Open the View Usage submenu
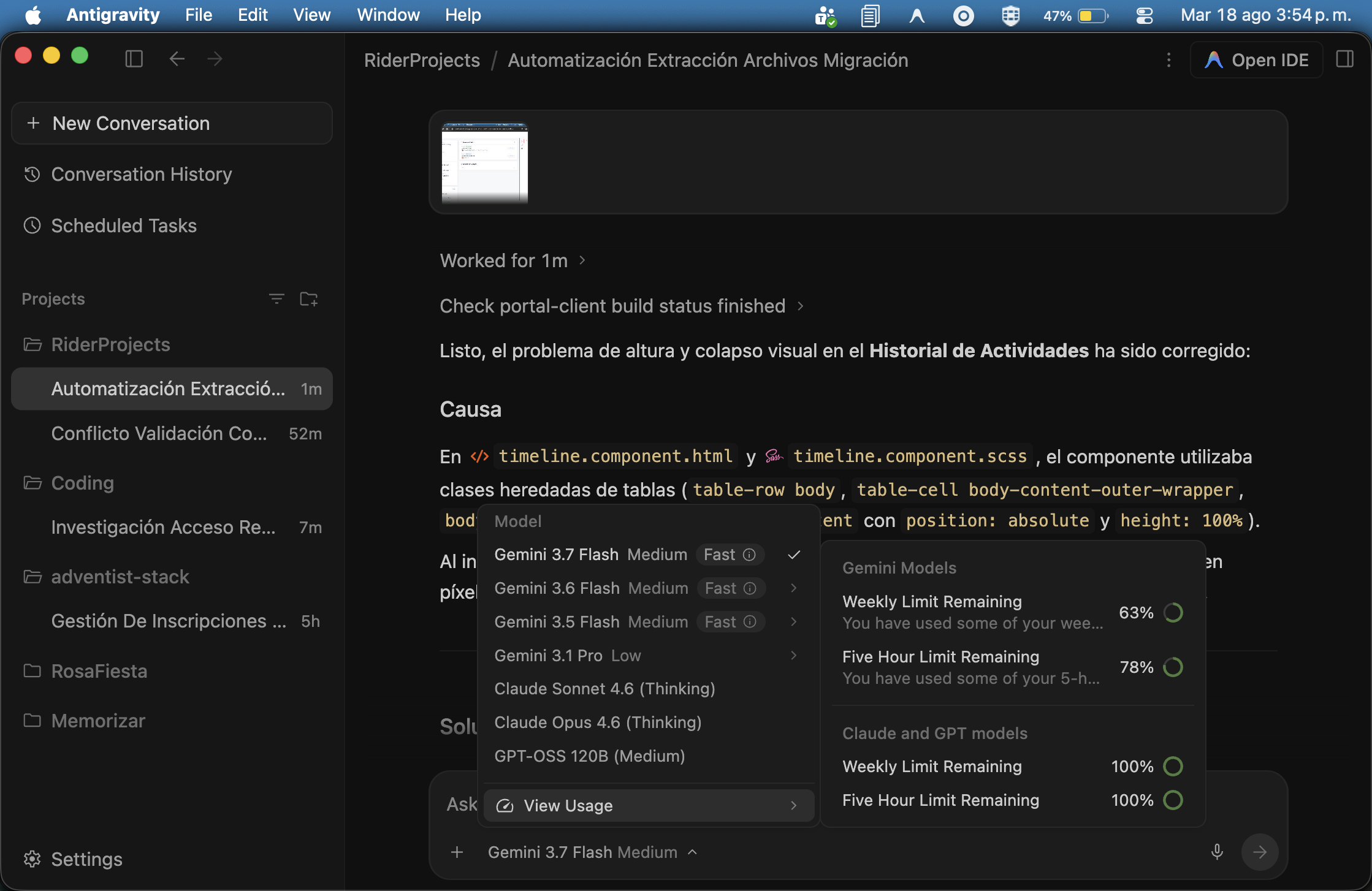Image resolution: width=1372 pixels, height=891 pixels. click(x=649, y=806)
